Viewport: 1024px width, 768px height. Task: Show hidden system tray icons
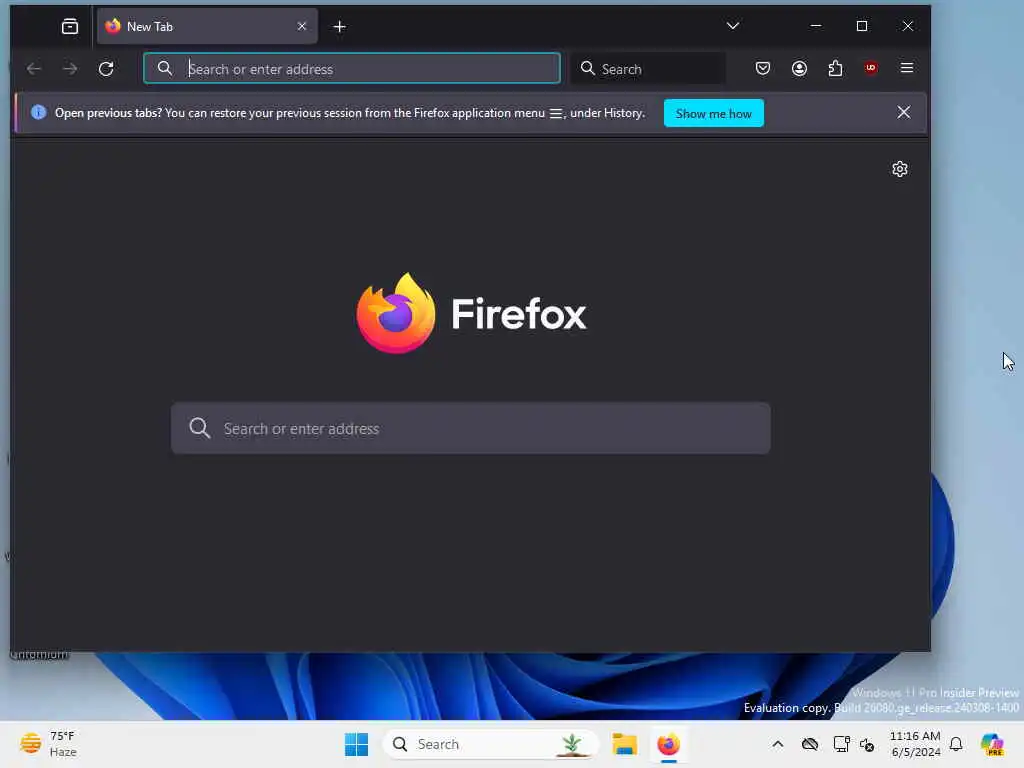(x=778, y=744)
